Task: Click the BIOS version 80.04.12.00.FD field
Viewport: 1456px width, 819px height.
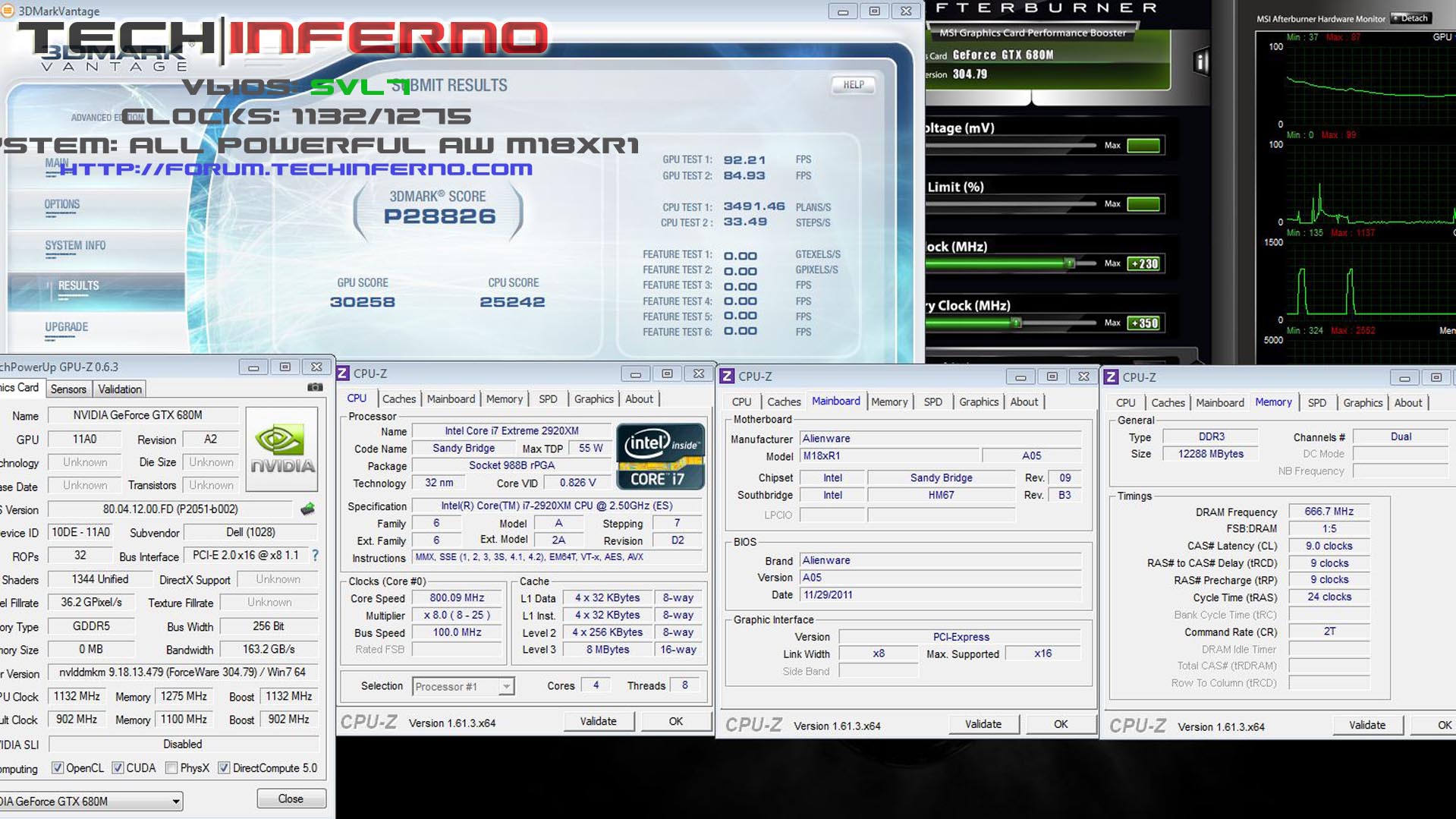Action: 170,509
